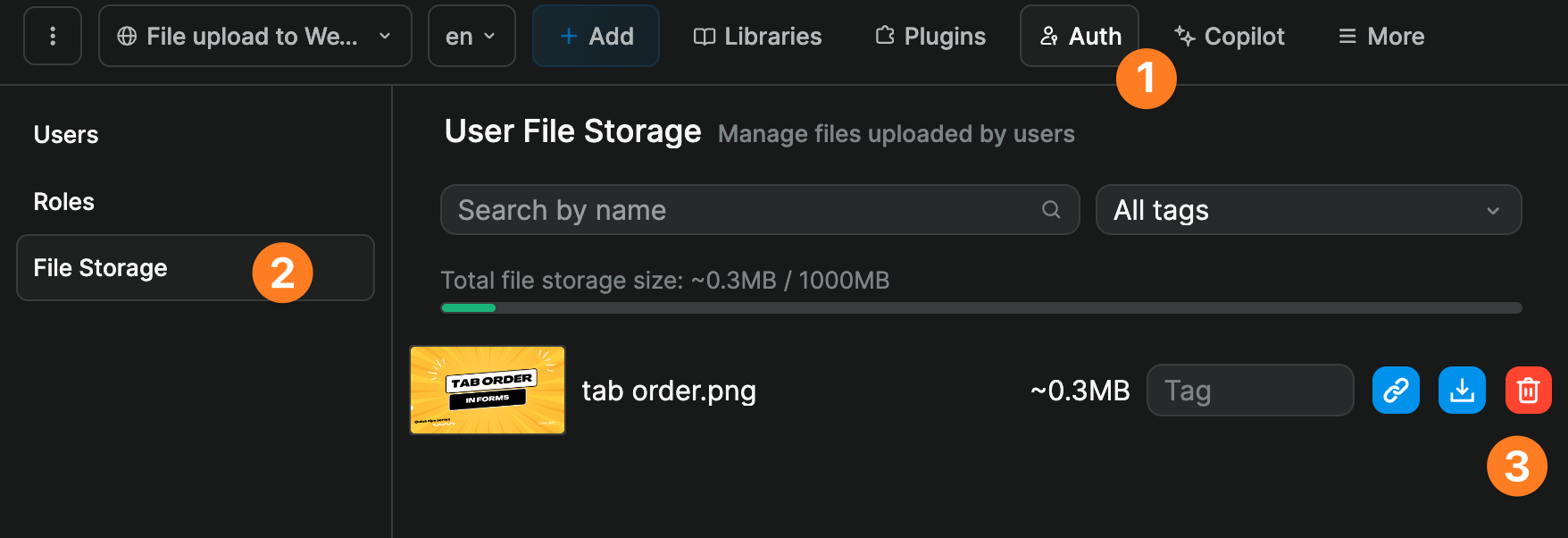Switch to the Roles section
1568x538 pixels.
click(x=63, y=201)
